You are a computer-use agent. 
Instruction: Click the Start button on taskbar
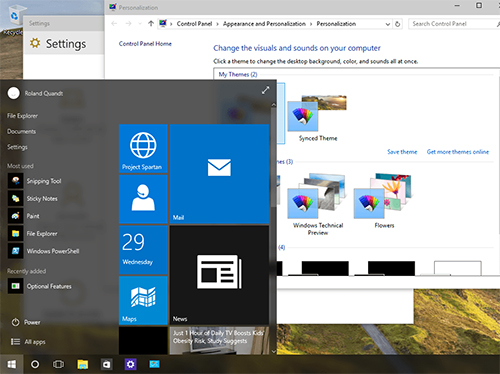[12, 364]
